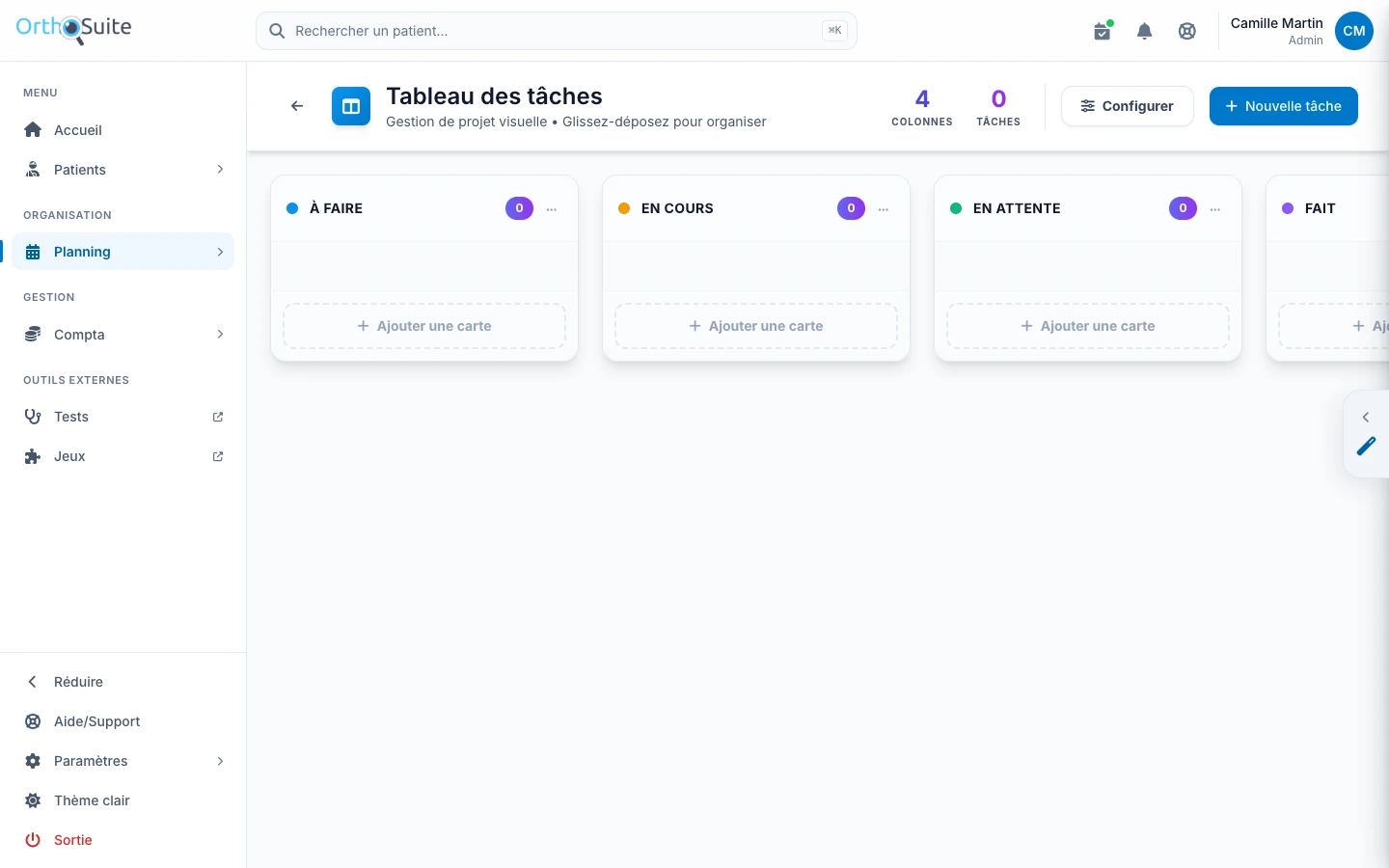Click the 4 COLONNES counter
The height and width of the screenshot is (868, 1389).
coord(922,107)
